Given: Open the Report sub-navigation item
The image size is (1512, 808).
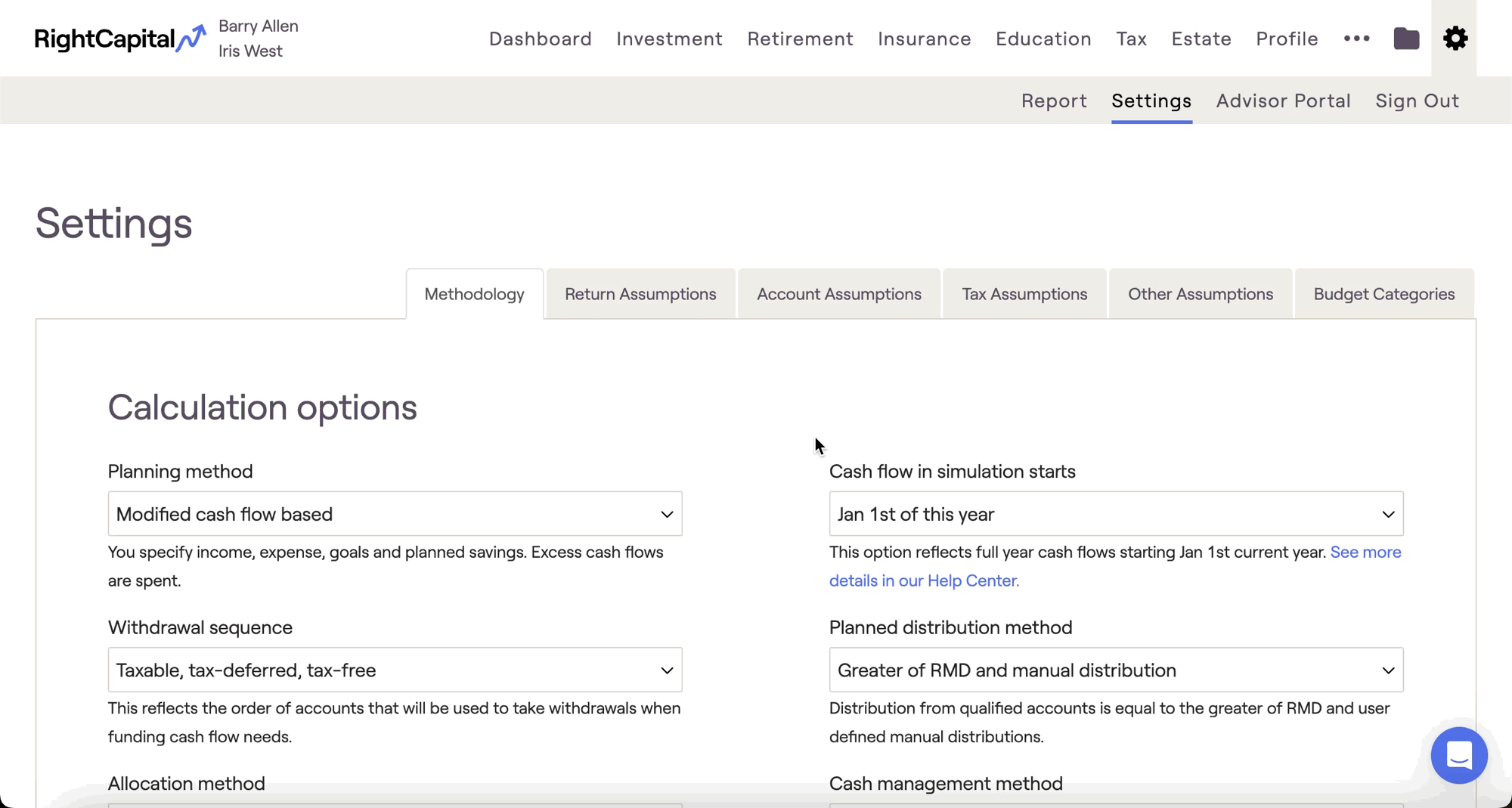Looking at the screenshot, I should [1053, 101].
